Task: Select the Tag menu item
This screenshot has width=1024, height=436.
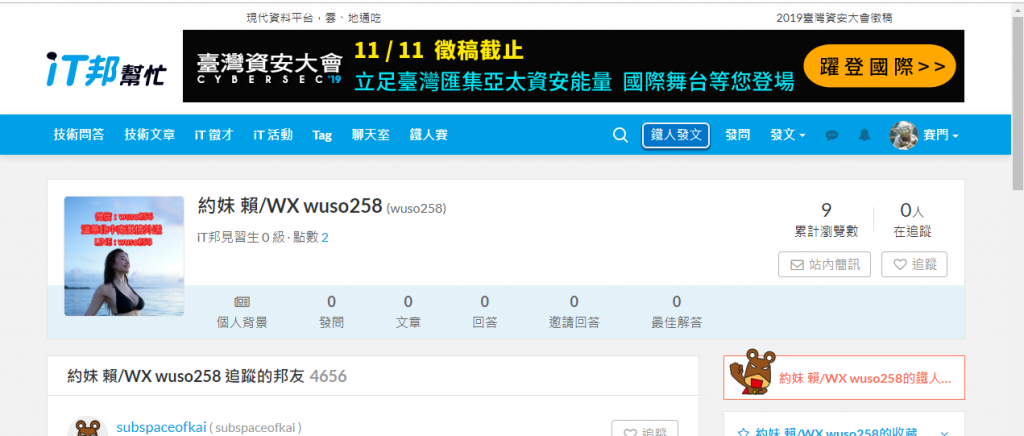Action: tap(322, 135)
